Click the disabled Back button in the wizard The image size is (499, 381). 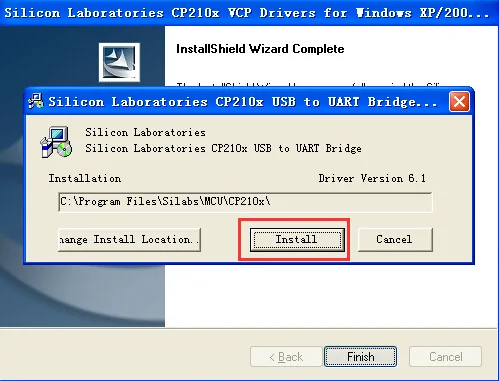286,357
